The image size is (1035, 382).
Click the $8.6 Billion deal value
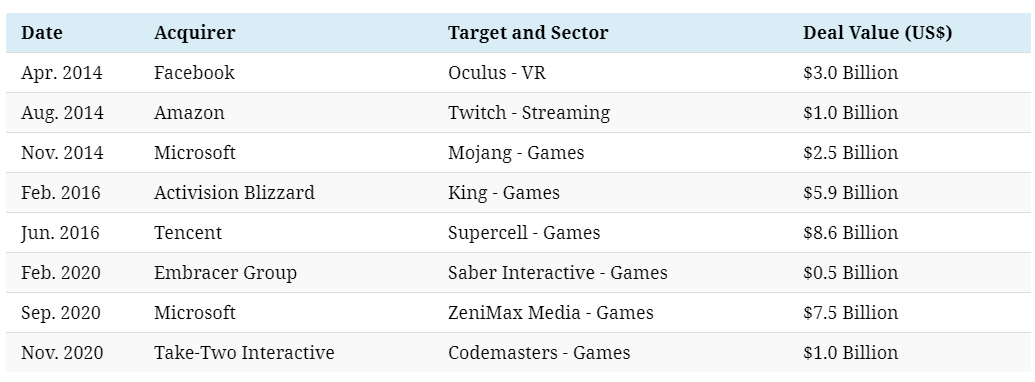(x=851, y=233)
